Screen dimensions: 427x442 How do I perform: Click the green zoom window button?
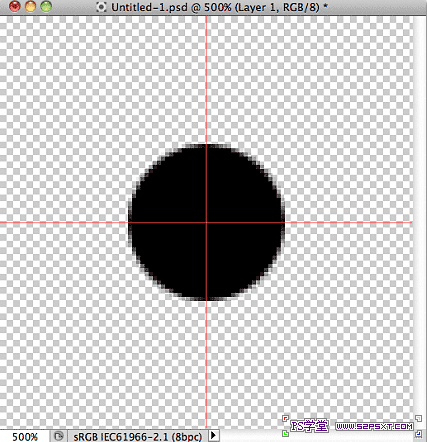(x=46, y=6)
